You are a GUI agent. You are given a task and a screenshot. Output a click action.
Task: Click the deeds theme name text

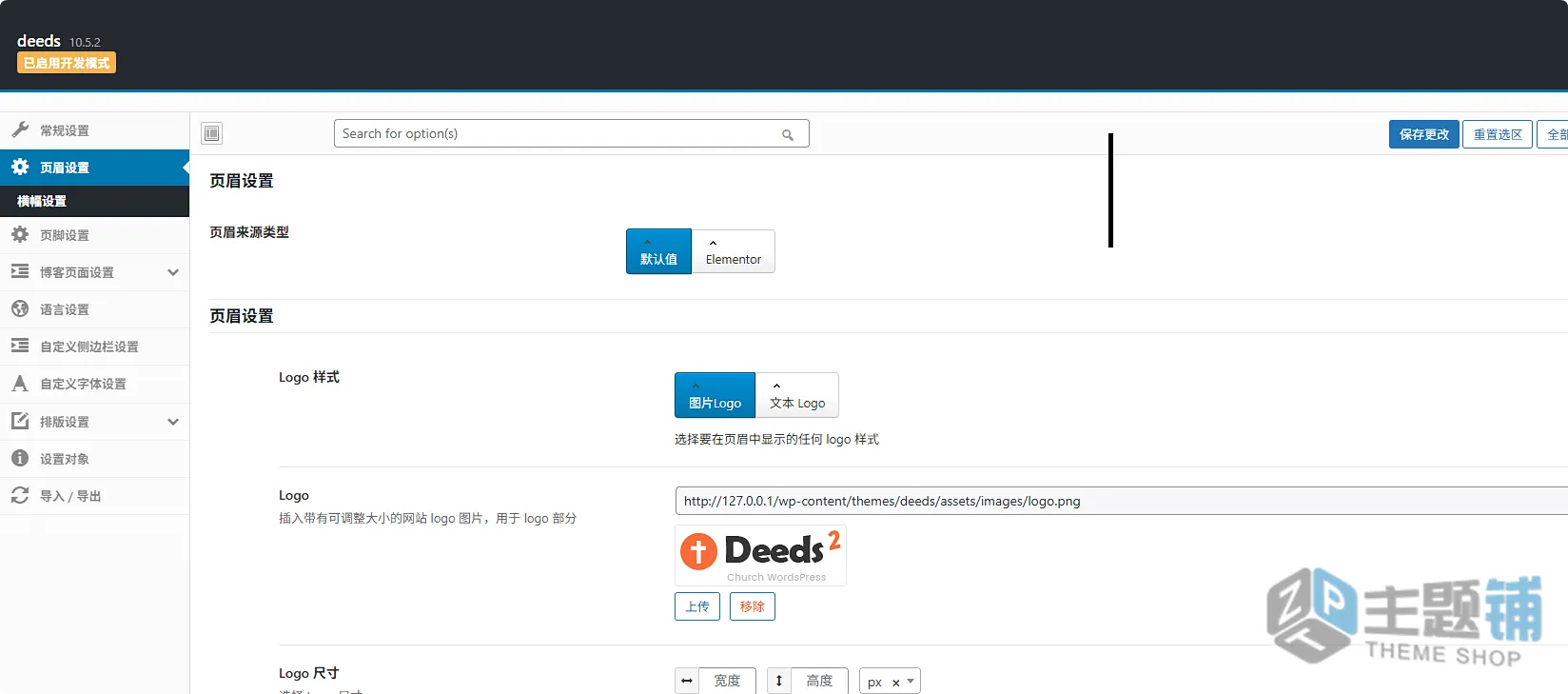click(x=39, y=41)
